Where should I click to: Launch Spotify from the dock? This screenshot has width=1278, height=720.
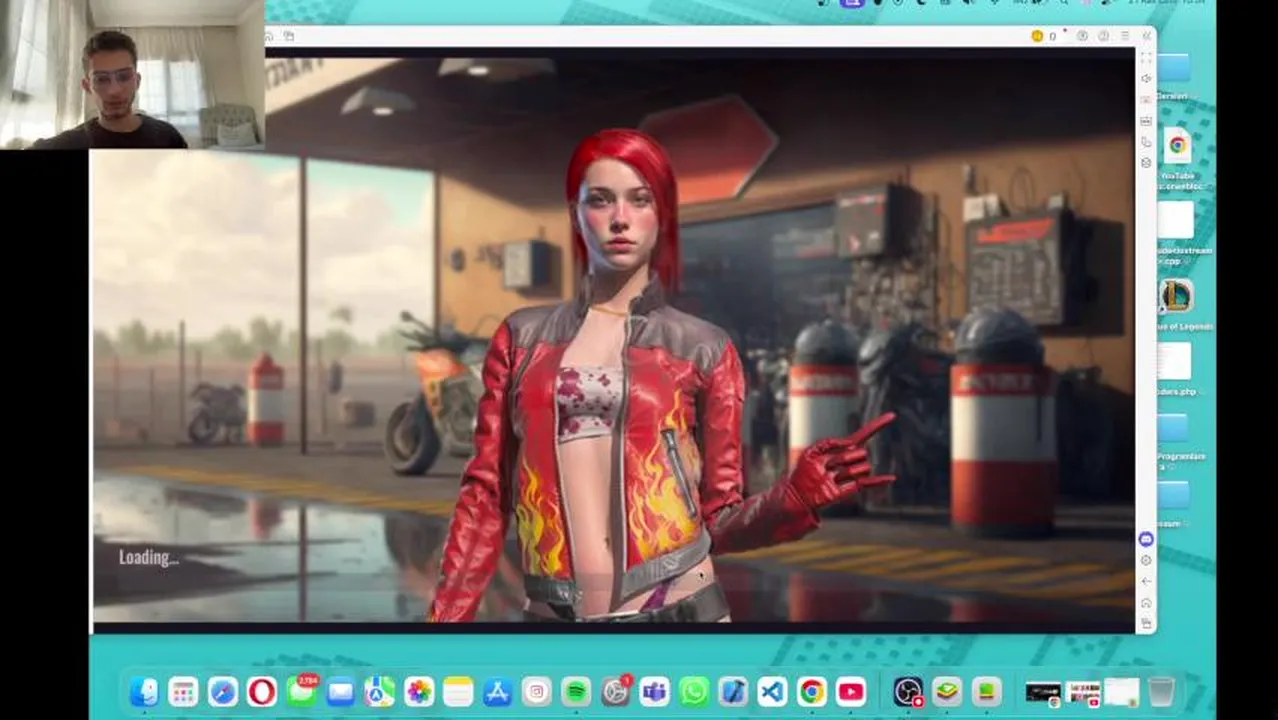(x=576, y=691)
